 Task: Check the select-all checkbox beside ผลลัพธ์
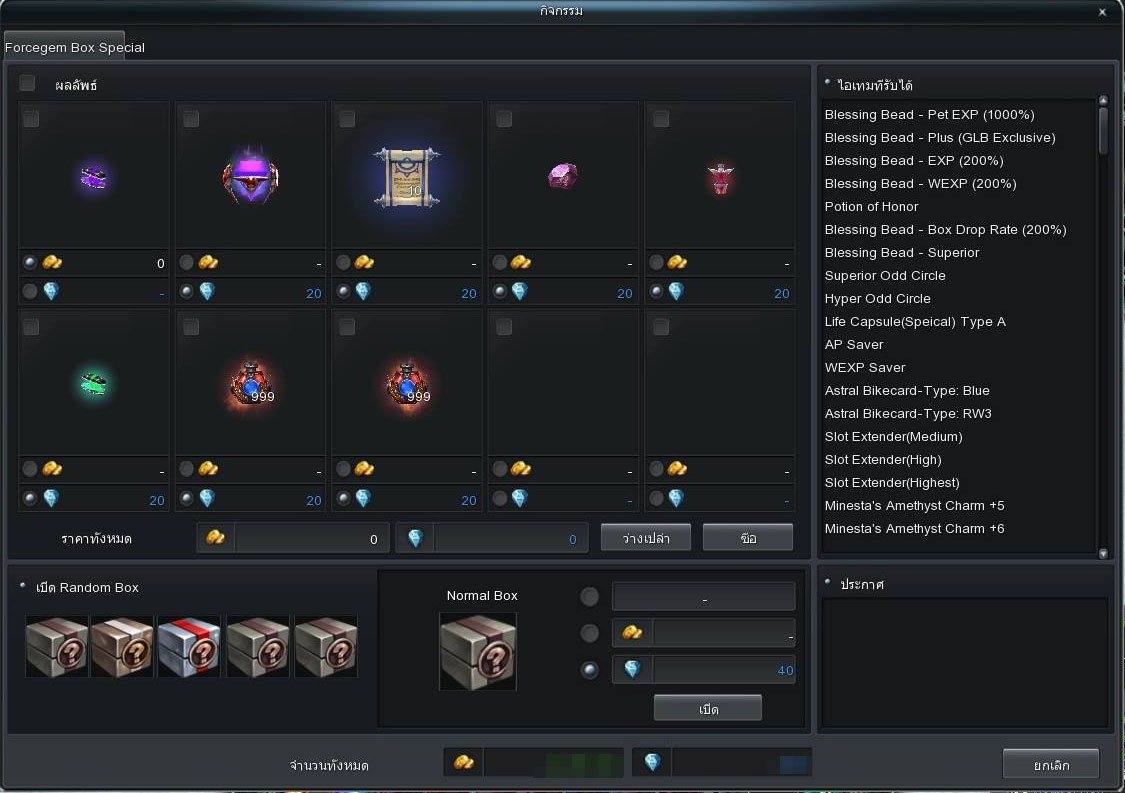28,83
